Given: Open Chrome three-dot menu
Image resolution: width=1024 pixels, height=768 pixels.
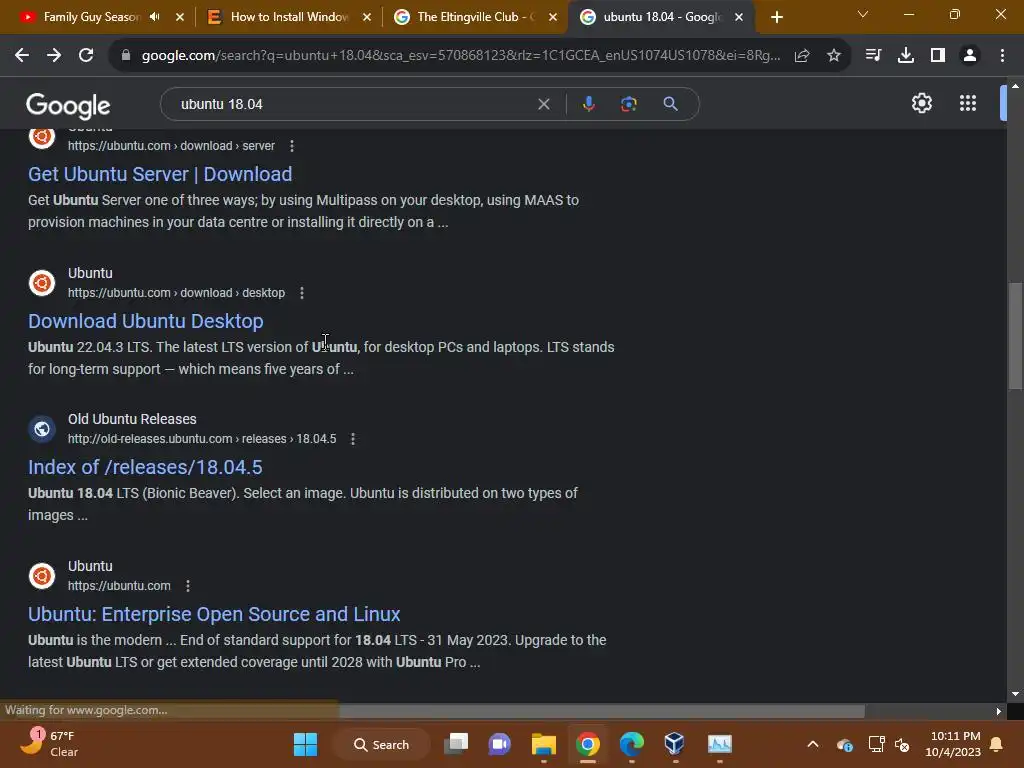Looking at the screenshot, I should (x=1002, y=56).
